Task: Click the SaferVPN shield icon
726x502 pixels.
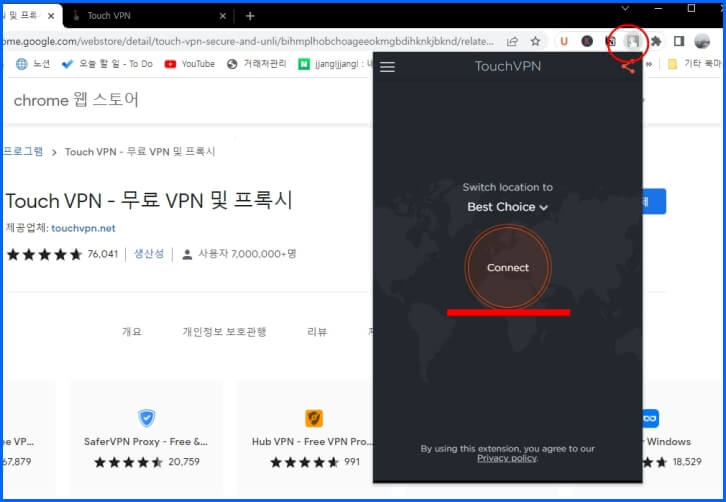Action: click(x=147, y=418)
